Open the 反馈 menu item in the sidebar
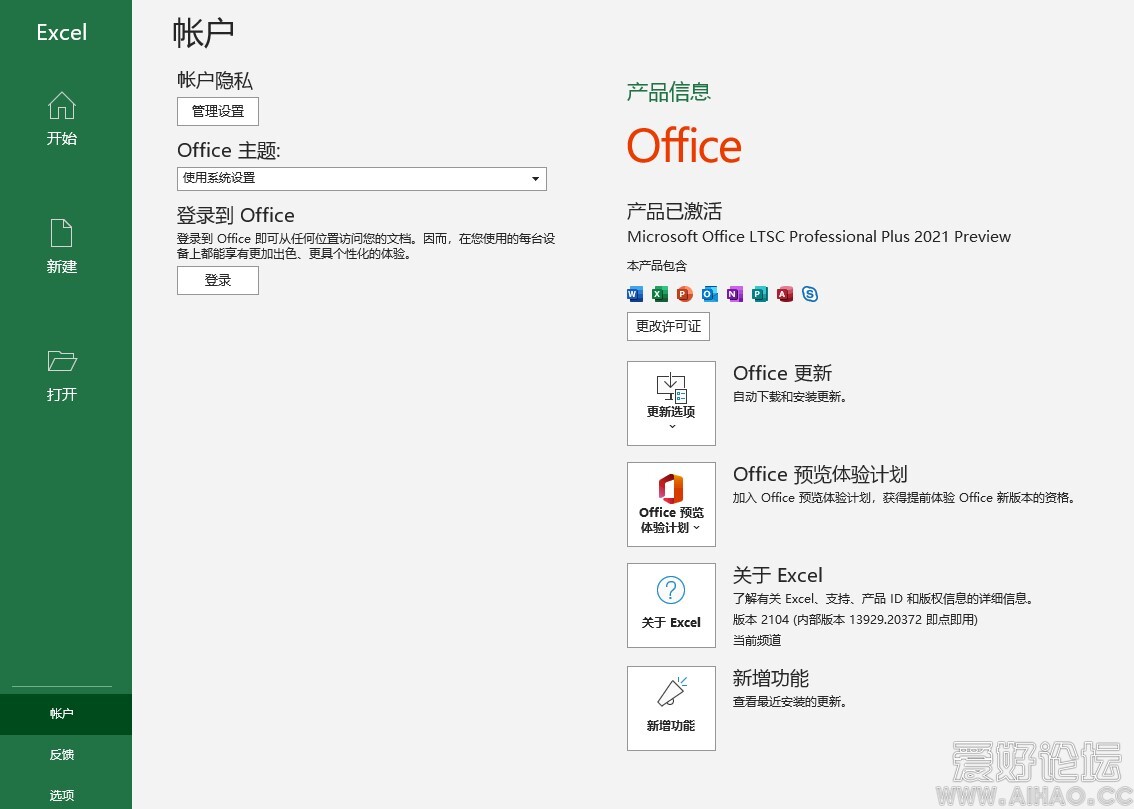1134x809 pixels. point(61,754)
